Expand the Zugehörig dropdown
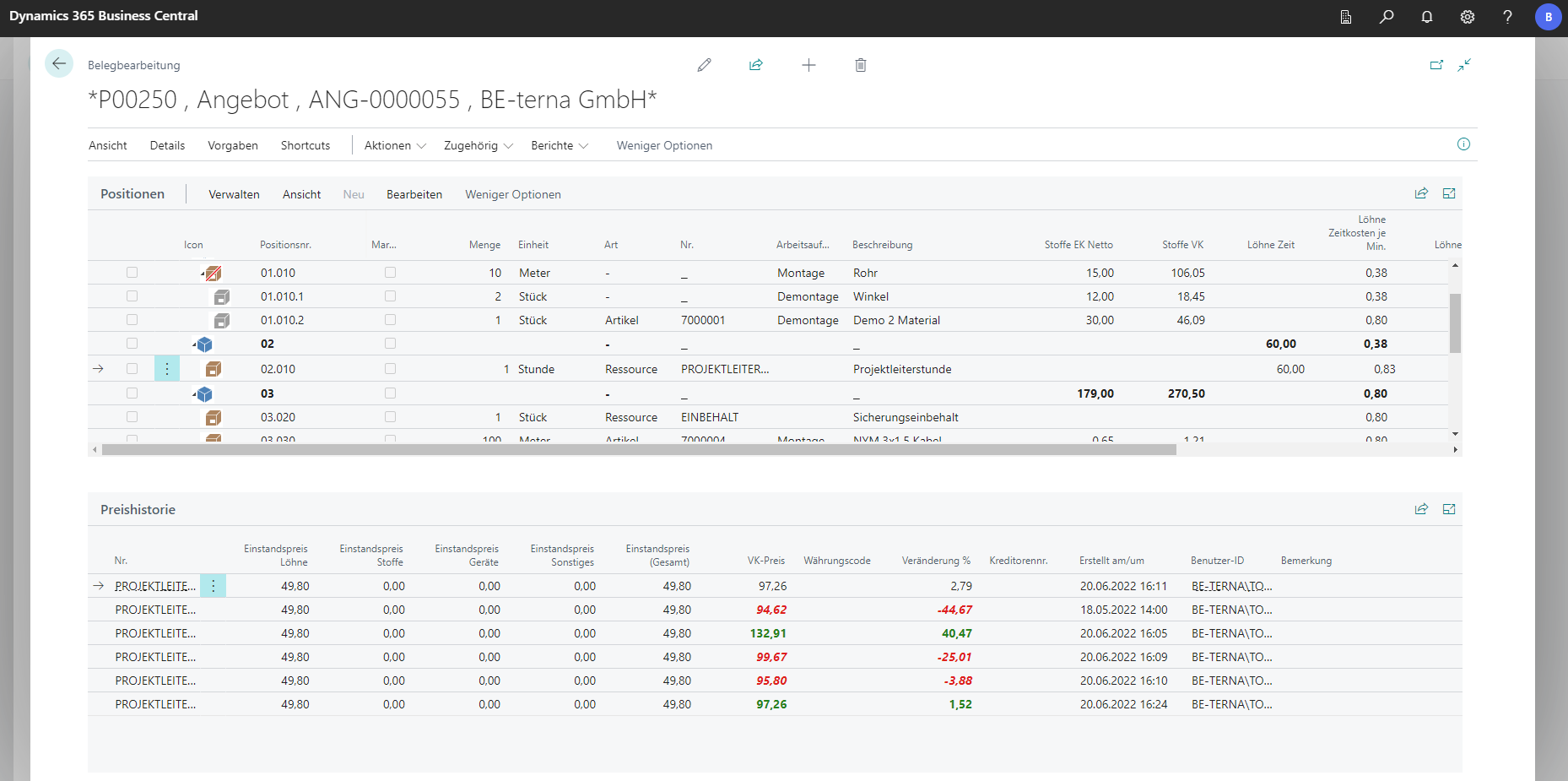This screenshot has width=1568, height=781. click(x=479, y=145)
